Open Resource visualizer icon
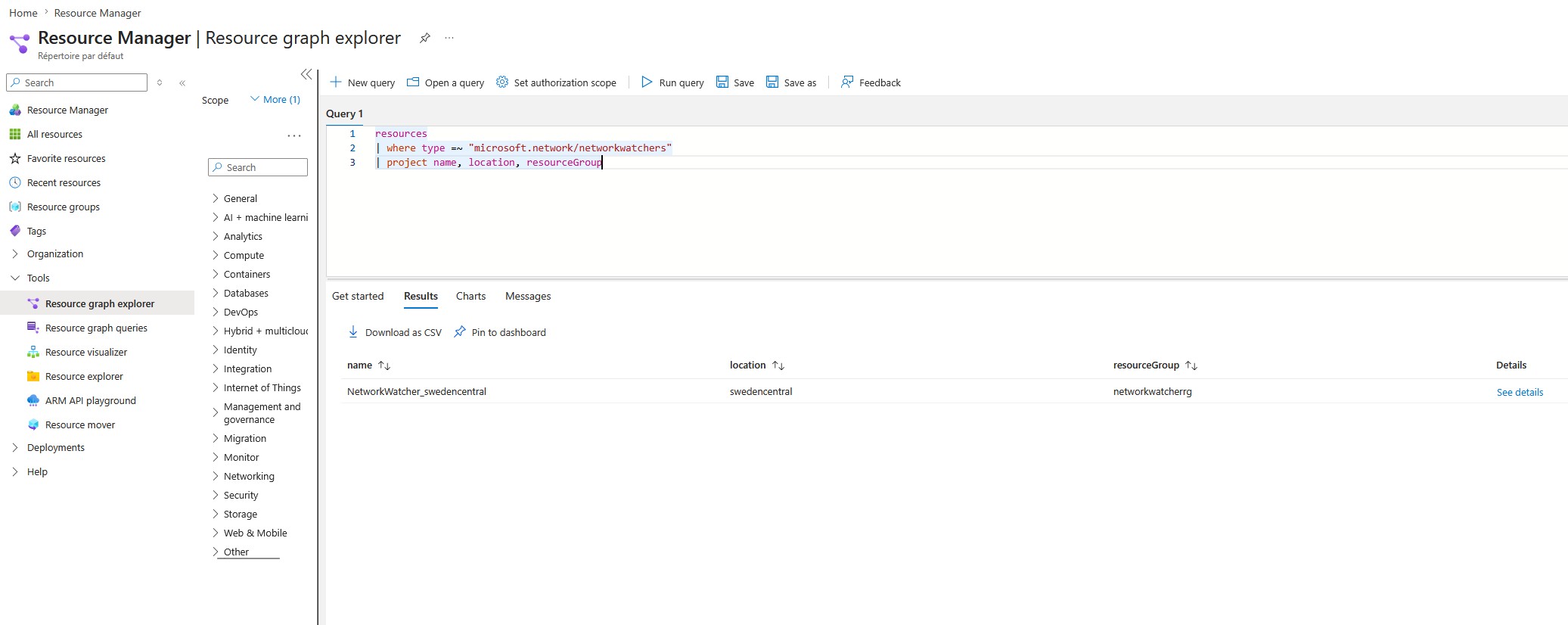1568x625 pixels. coord(33,352)
